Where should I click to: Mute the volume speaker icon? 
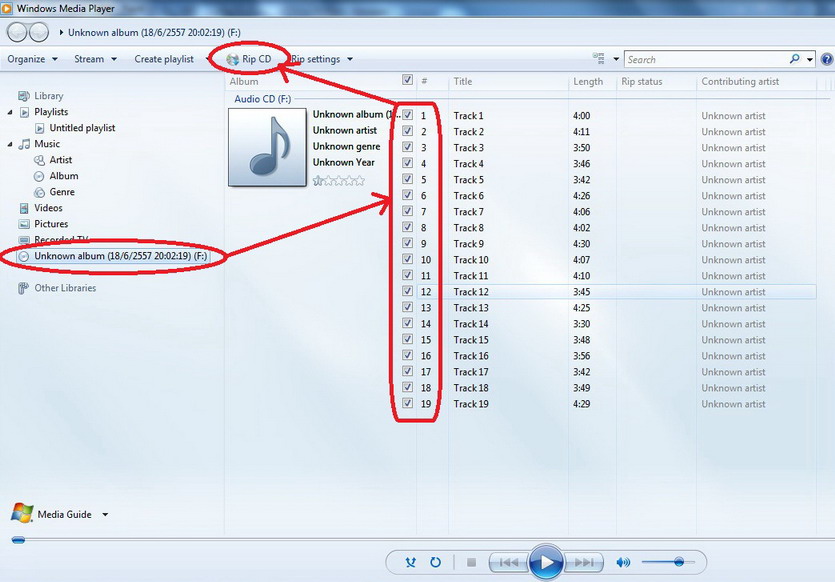pos(623,562)
